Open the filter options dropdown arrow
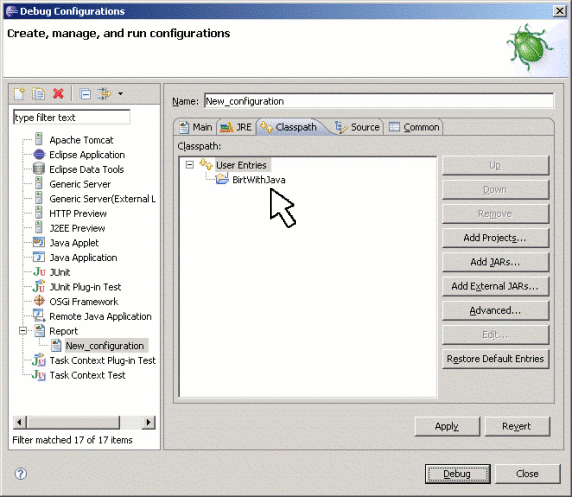 tap(120, 94)
